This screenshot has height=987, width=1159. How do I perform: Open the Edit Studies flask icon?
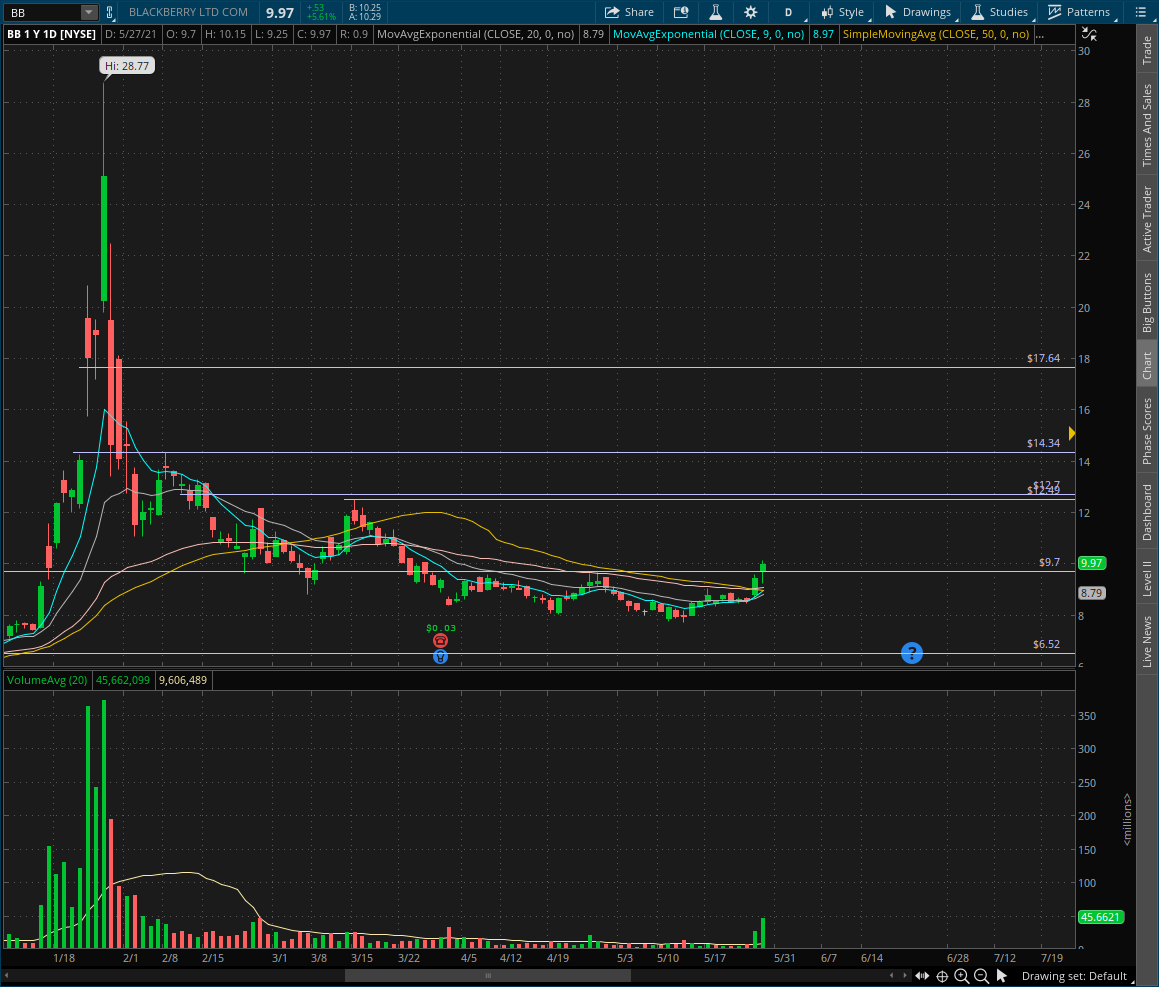coord(716,12)
